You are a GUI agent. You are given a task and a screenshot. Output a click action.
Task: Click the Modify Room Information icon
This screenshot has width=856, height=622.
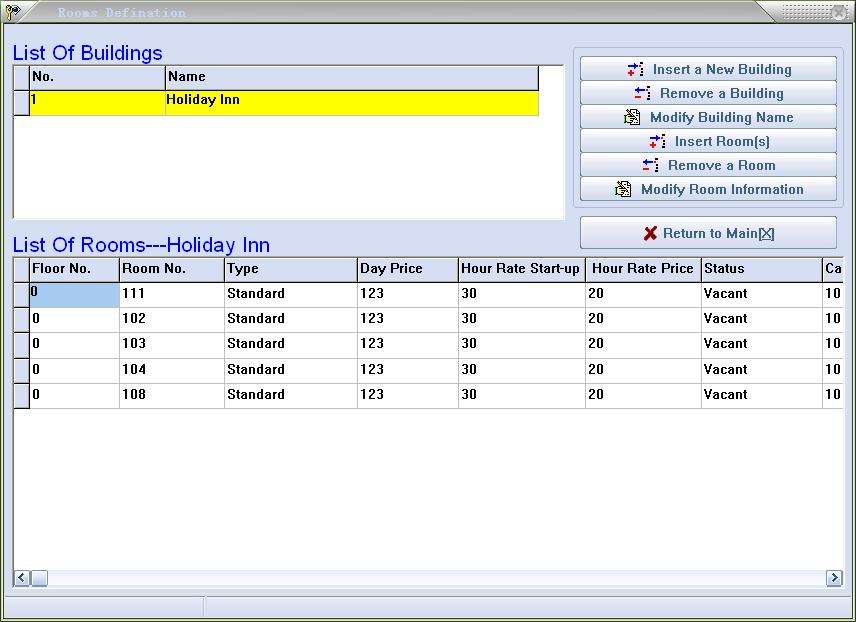point(623,189)
